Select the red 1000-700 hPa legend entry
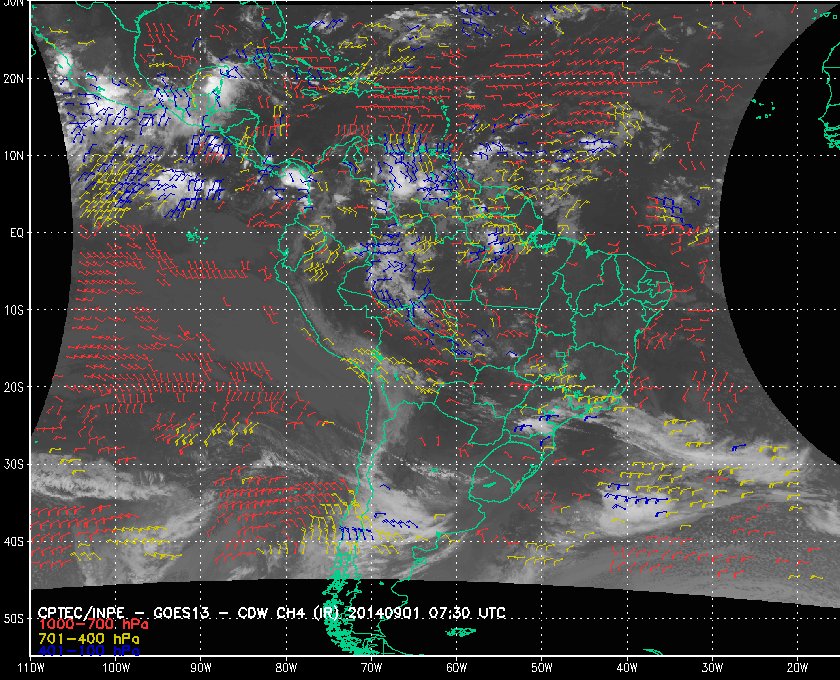Viewport: 840px width, 680px height. [x=93, y=625]
